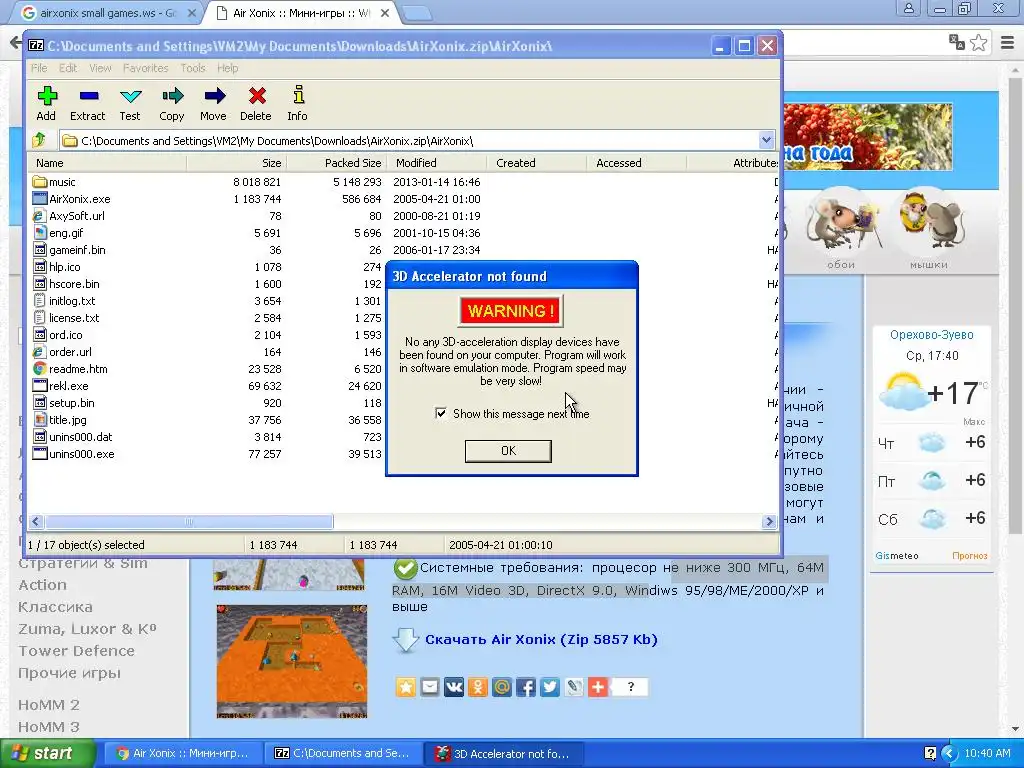Uncheck Show this message next time
The height and width of the screenshot is (768, 1024).
point(441,413)
